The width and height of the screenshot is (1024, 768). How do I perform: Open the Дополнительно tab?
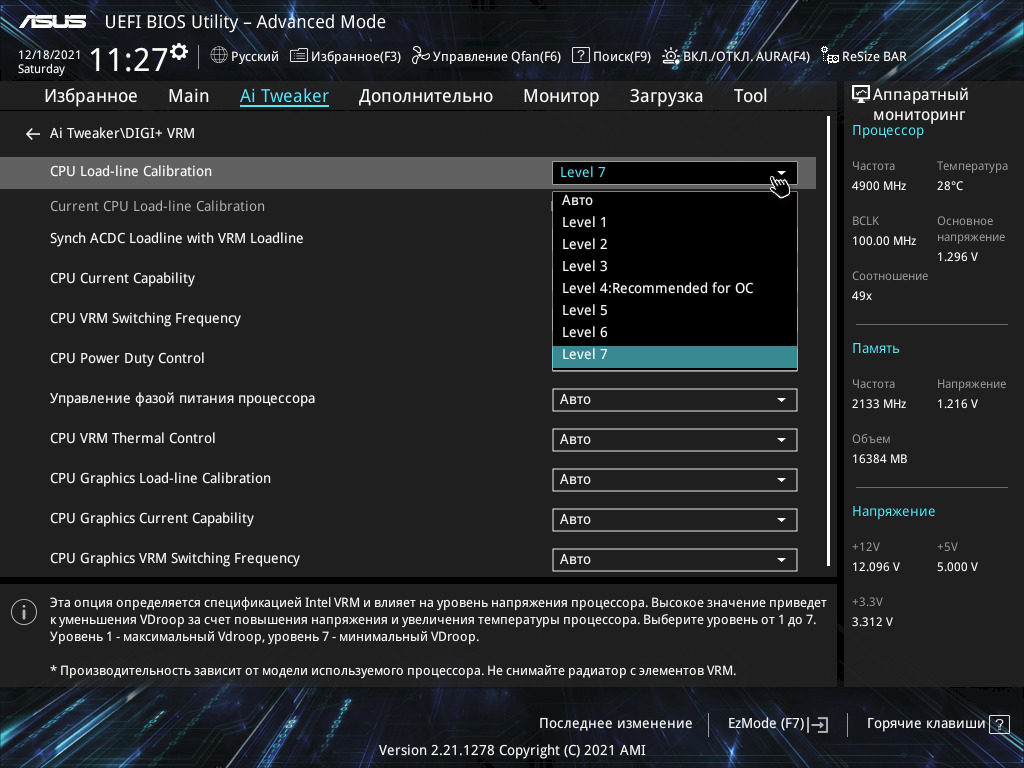tap(426, 96)
